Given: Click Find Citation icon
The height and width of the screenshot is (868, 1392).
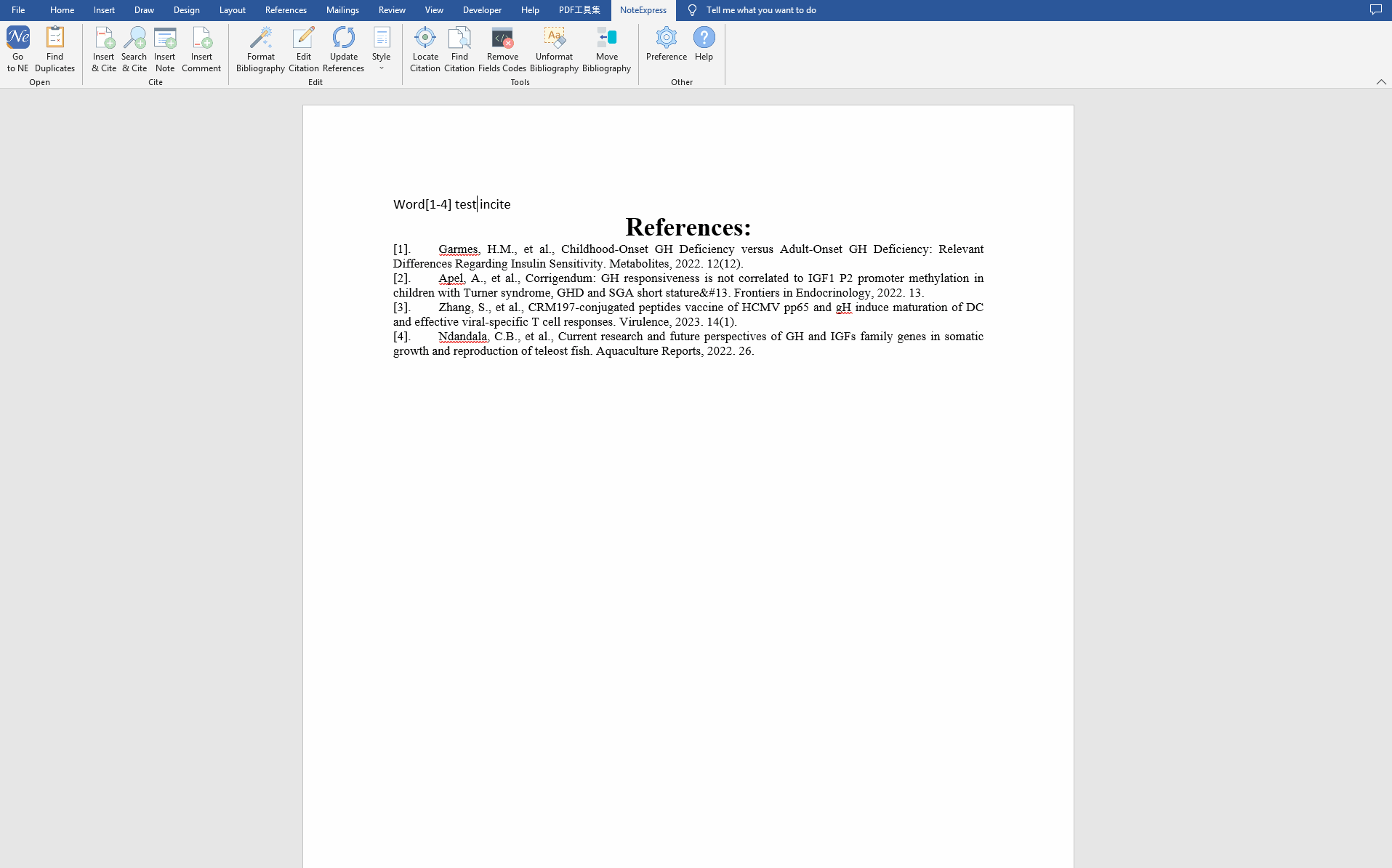Looking at the screenshot, I should [x=459, y=49].
